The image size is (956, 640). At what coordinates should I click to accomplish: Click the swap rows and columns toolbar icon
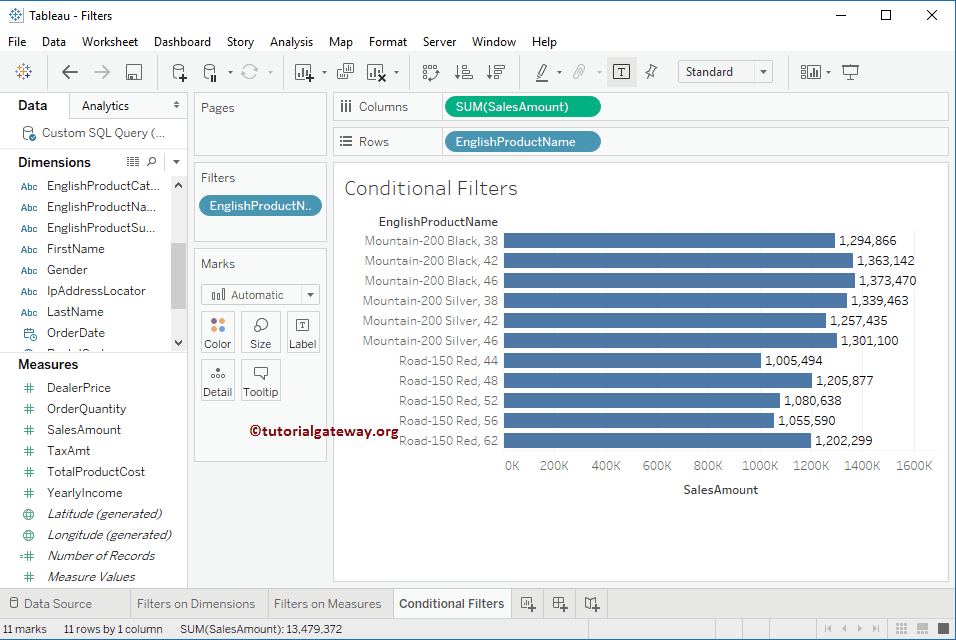[432, 71]
